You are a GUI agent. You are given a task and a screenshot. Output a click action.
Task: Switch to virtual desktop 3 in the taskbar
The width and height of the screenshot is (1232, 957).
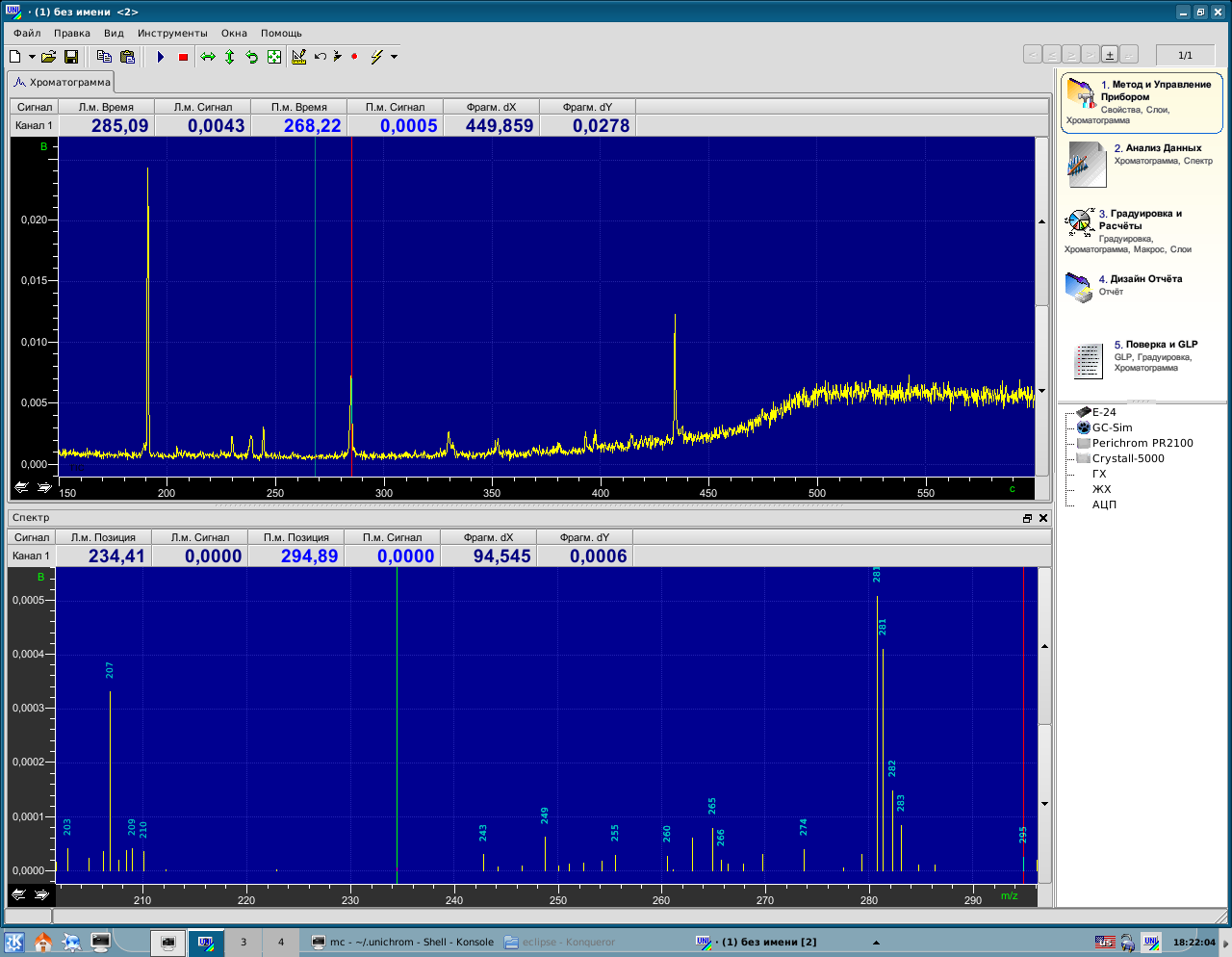pos(244,942)
